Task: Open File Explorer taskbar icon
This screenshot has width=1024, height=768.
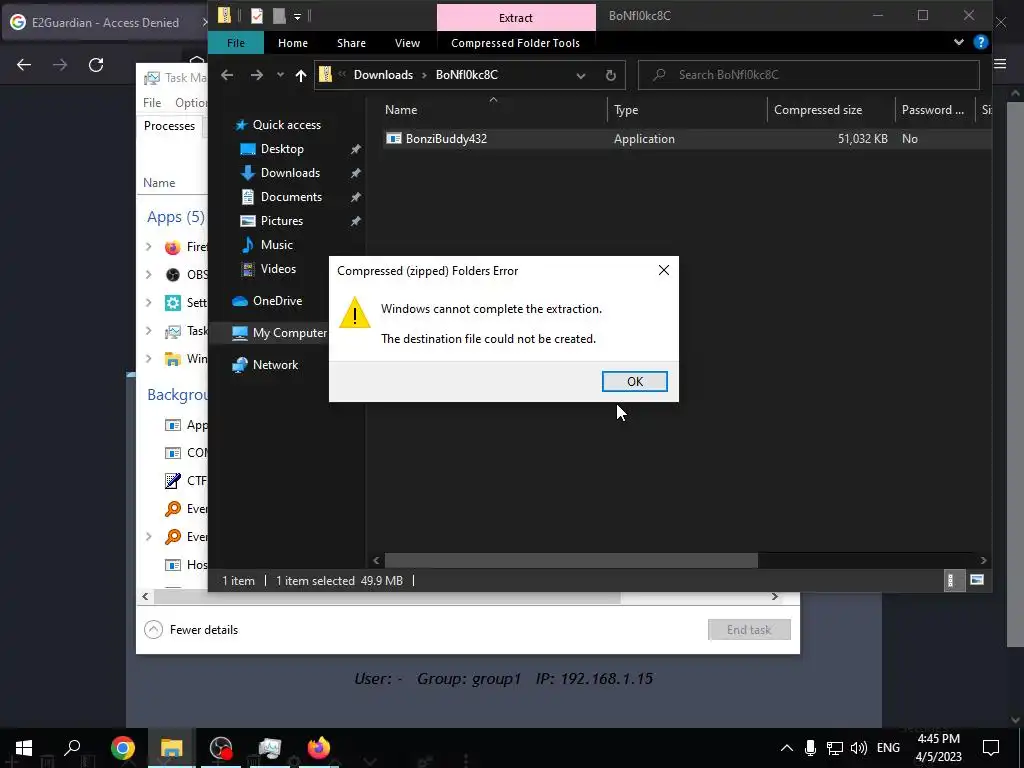Action: pyautogui.click(x=172, y=748)
